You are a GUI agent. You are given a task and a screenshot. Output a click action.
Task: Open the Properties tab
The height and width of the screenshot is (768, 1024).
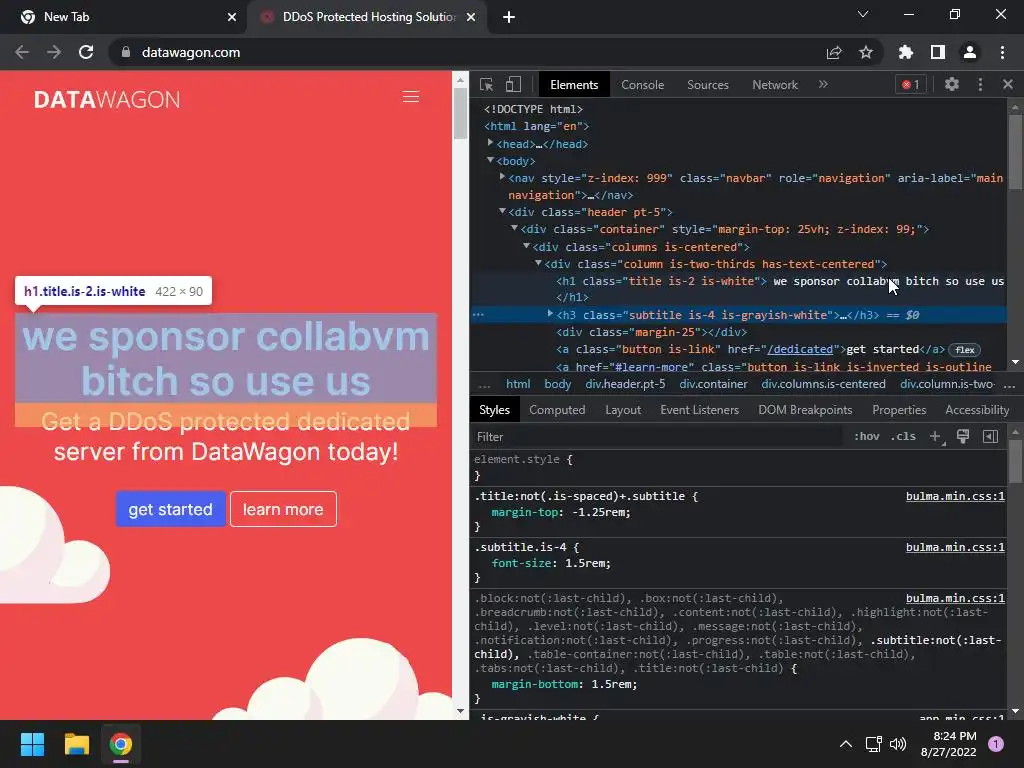click(899, 410)
